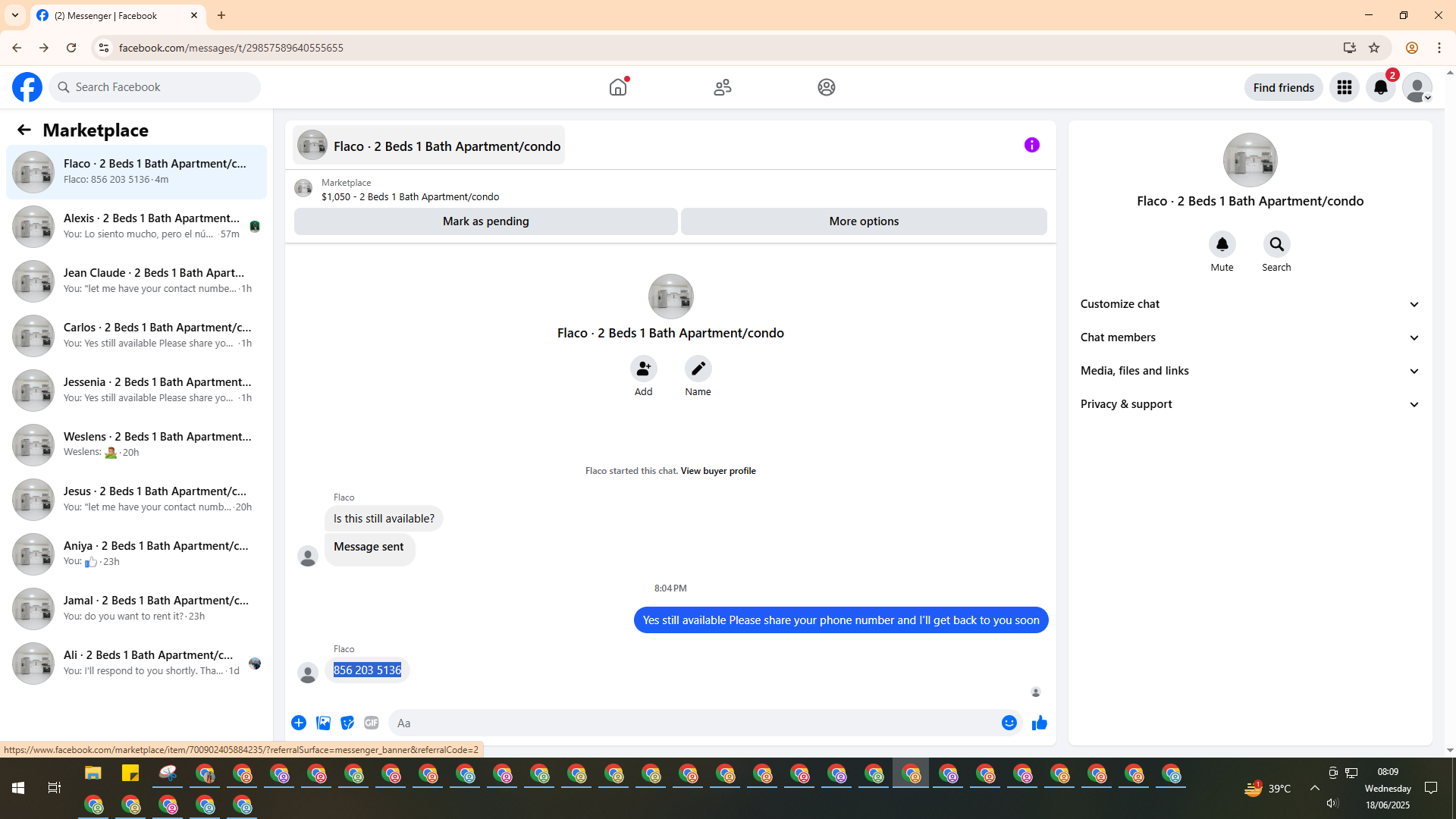The width and height of the screenshot is (1456, 819).
Task: Add people to the chat
Action: pos(644,369)
